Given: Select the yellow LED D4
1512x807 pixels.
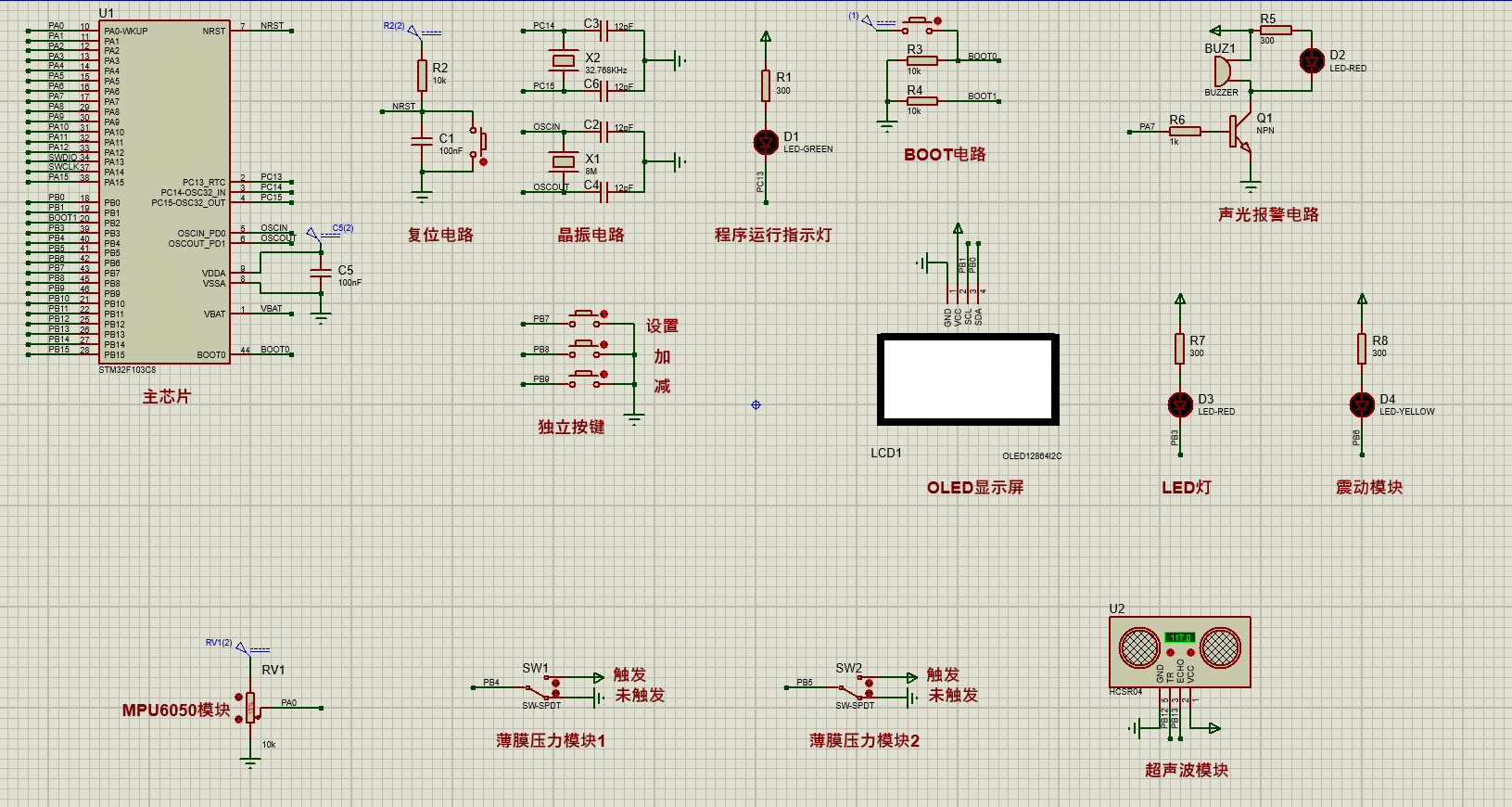Looking at the screenshot, I should pos(1362,404).
